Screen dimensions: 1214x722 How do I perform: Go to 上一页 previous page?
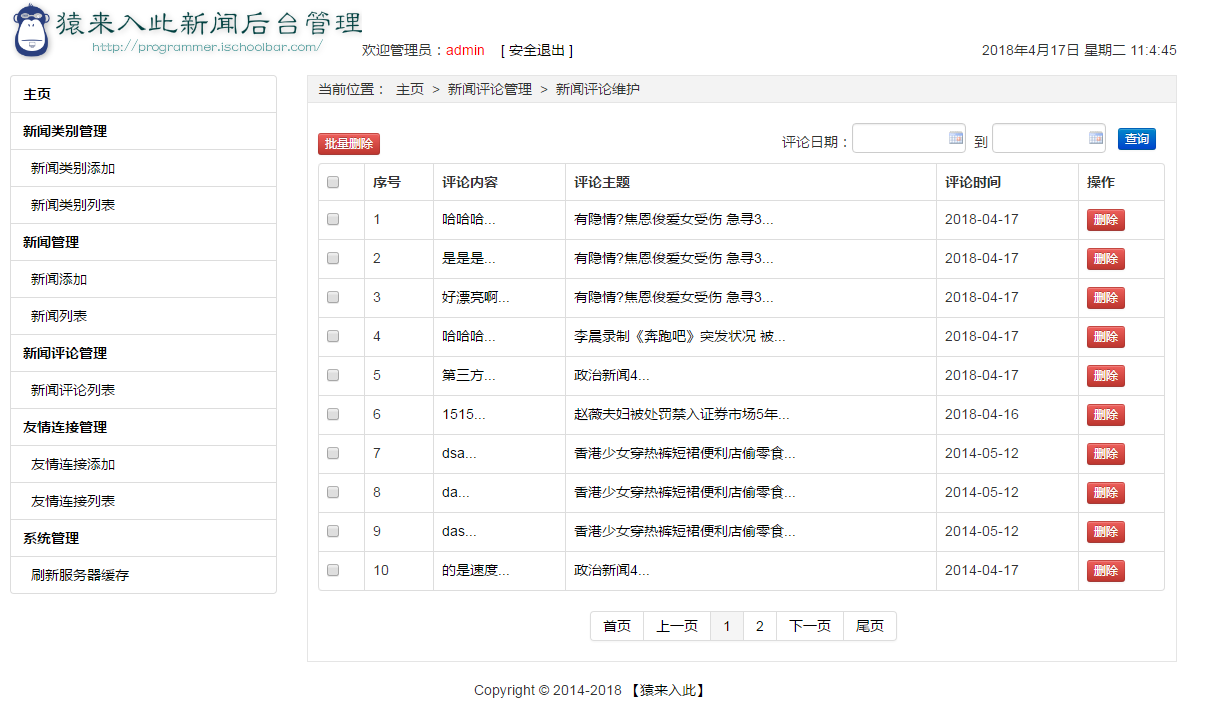click(x=677, y=626)
